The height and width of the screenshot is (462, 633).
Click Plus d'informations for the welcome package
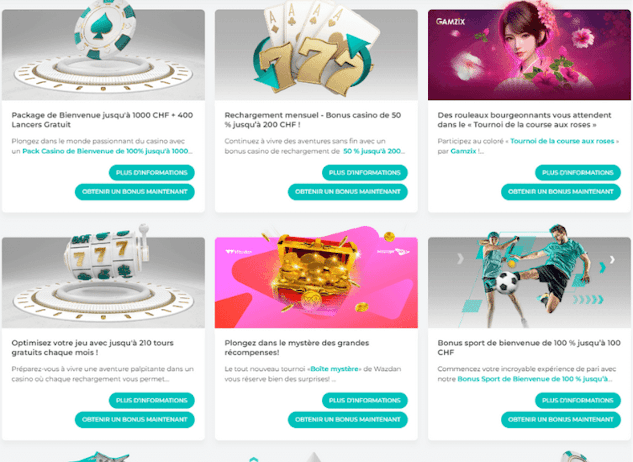(152, 172)
